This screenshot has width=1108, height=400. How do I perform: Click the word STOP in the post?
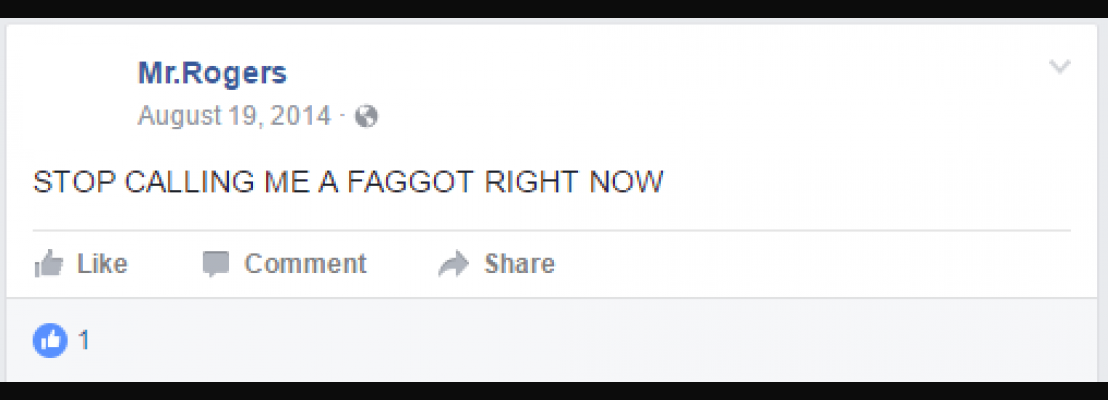(x=75, y=182)
